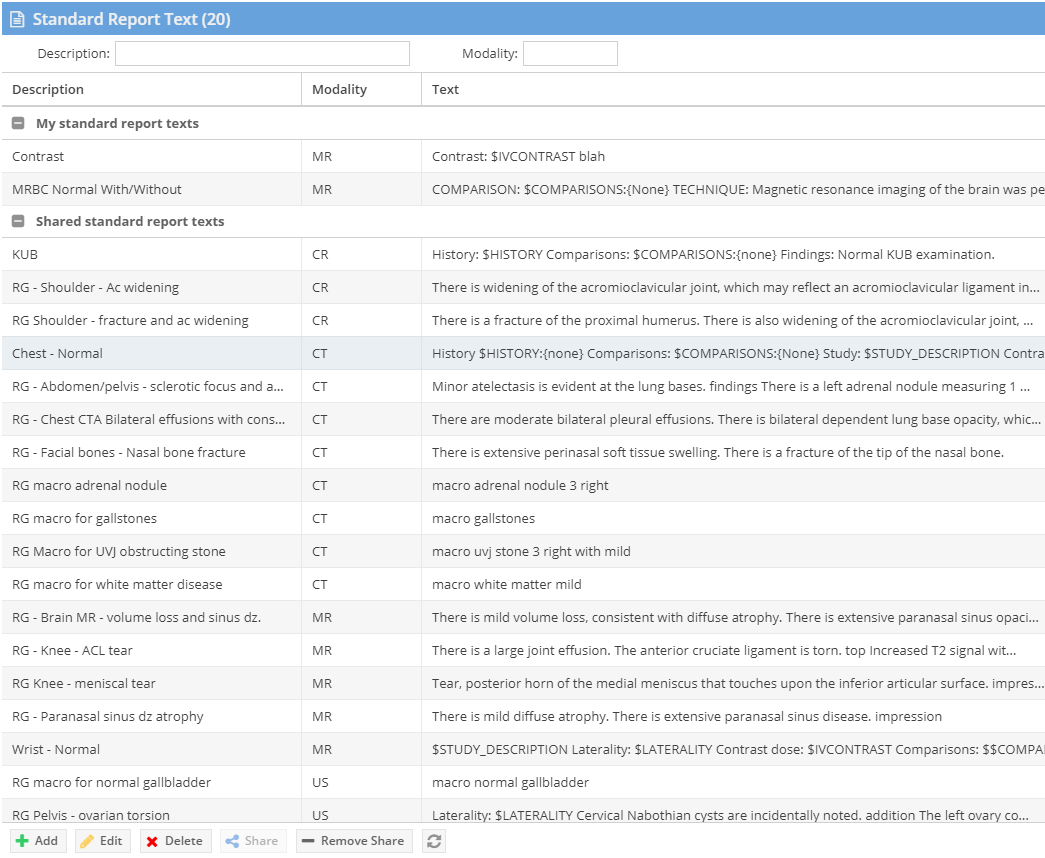Click text 'macro gallstones'
The height and width of the screenshot is (858, 1045).
coord(483,519)
